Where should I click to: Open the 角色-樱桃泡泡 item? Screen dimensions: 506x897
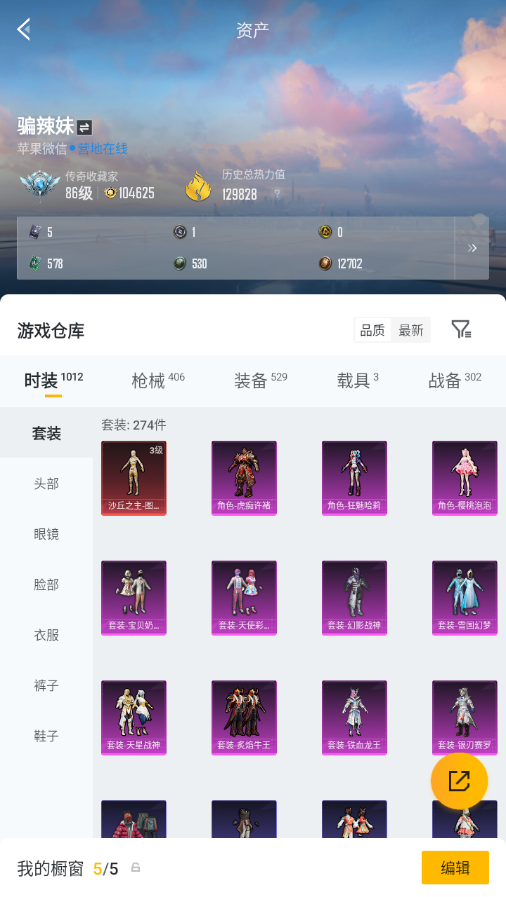point(465,478)
